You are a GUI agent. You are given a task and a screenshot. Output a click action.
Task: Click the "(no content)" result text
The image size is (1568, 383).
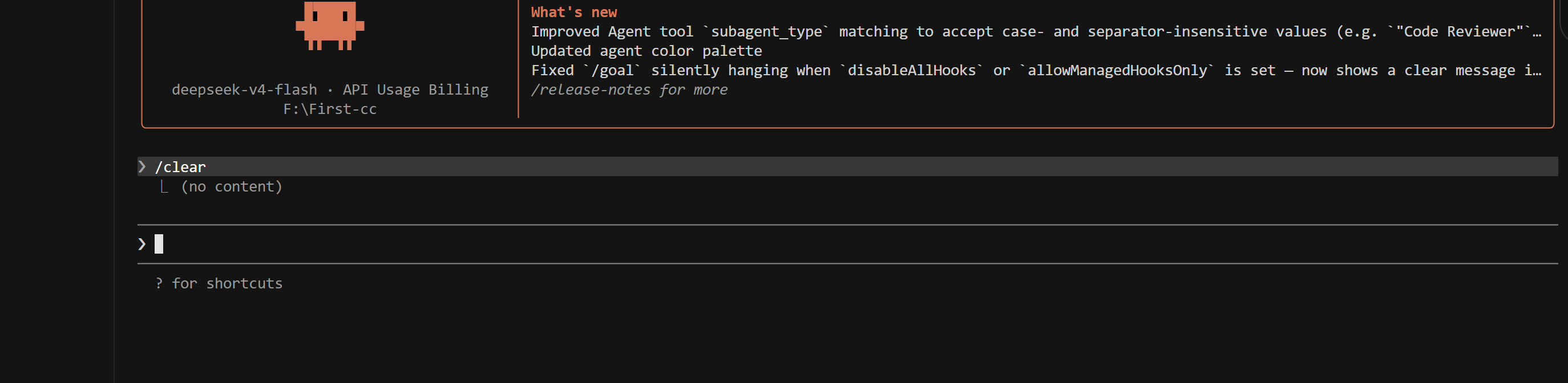(x=231, y=186)
